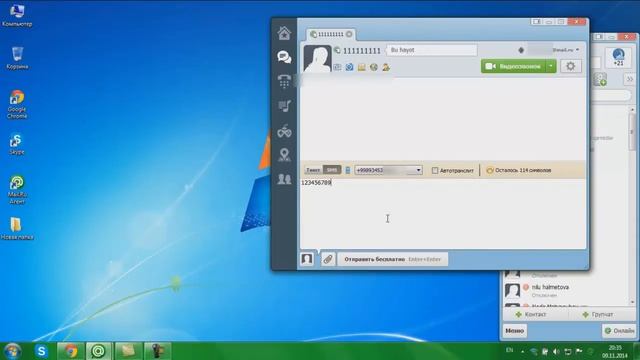Screen dimensions: 640x360
Task: Open the games controller icon in sidebar
Action: click(x=284, y=131)
